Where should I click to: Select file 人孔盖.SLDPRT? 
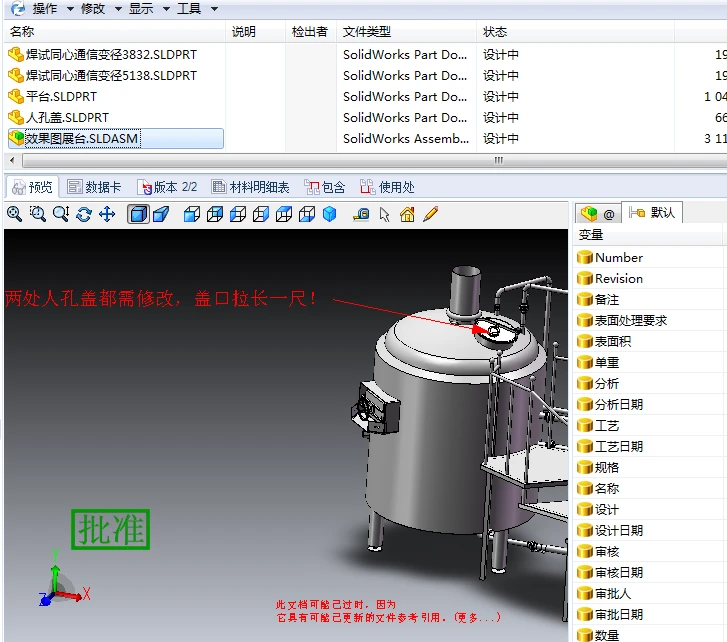[x=67, y=118]
